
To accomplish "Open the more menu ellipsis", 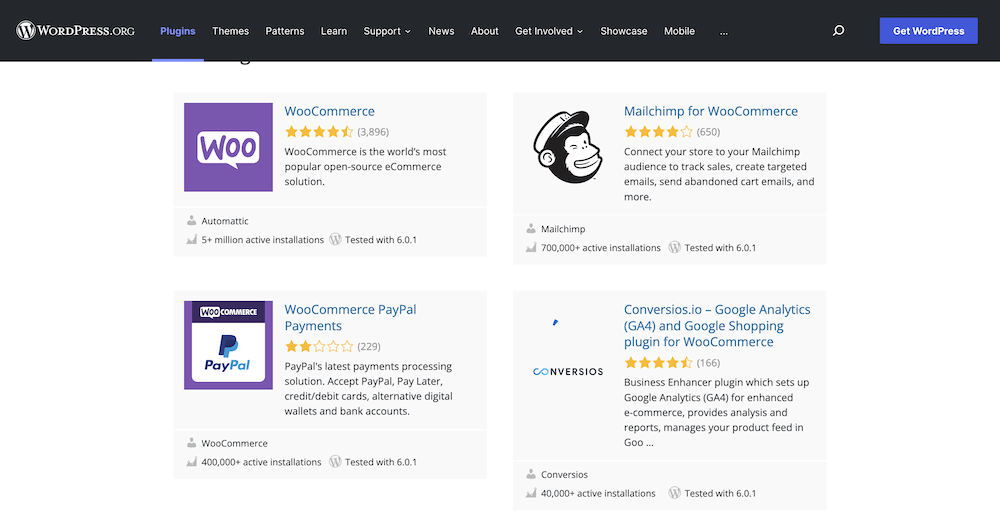I will click(723, 31).
